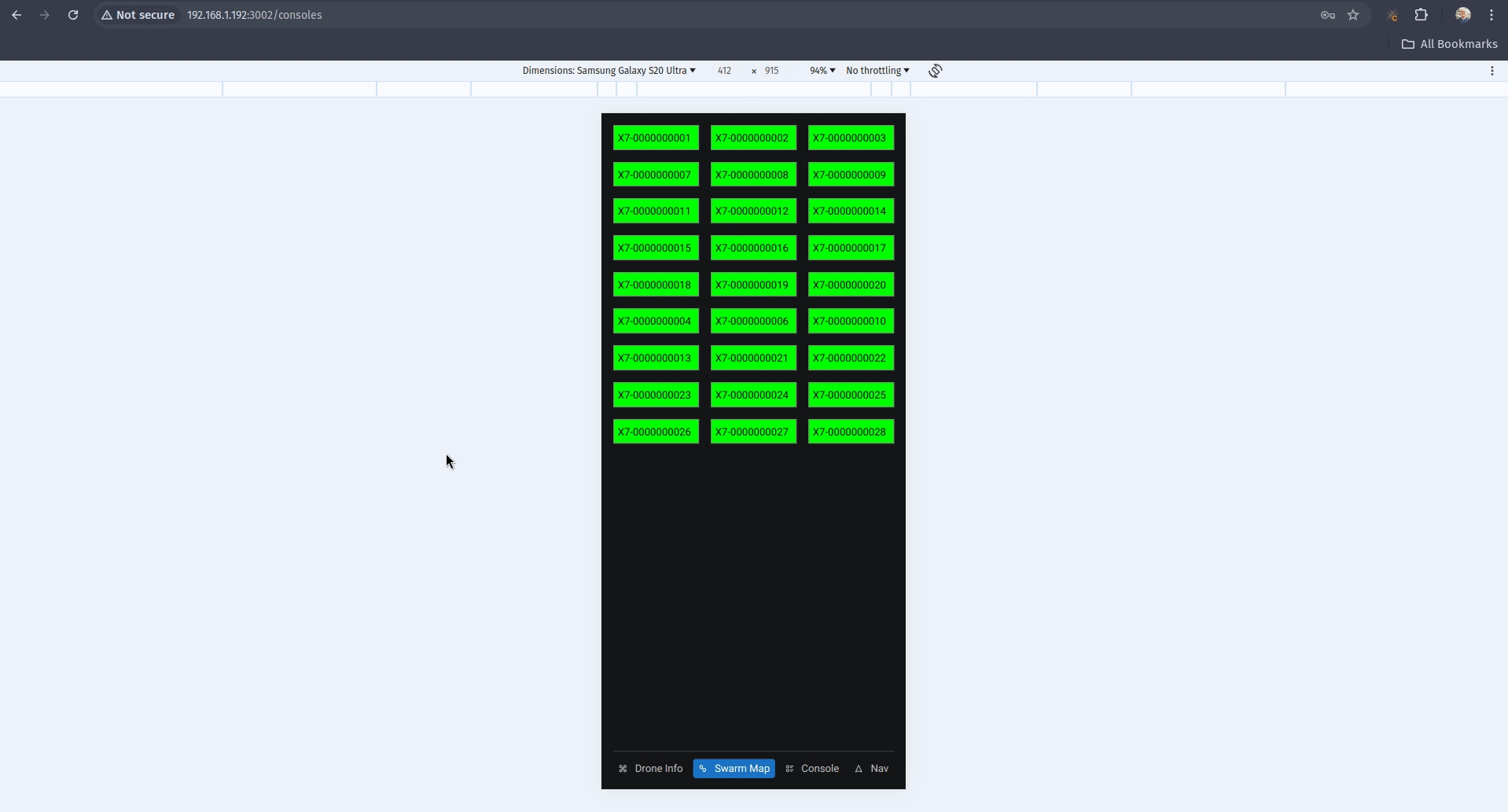Screen dimensions: 1508x812
Task: Open the 94% zoom dropdown
Action: (822, 71)
